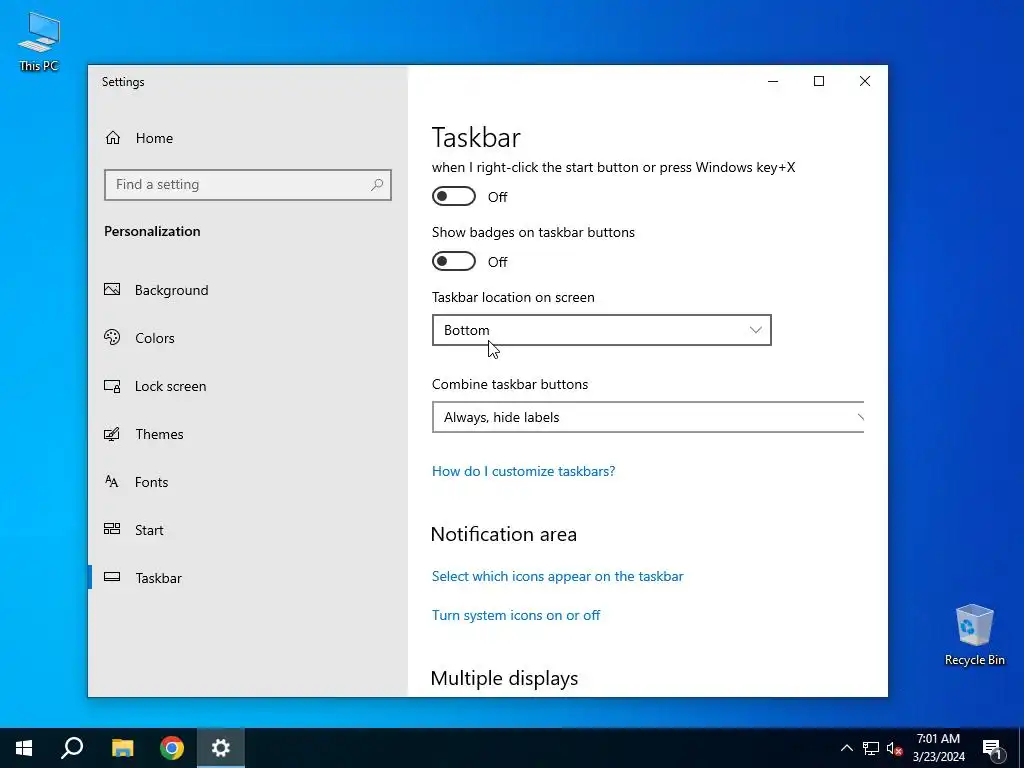Open the This PC desktop icon
The height and width of the screenshot is (768, 1024).
tap(39, 41)
